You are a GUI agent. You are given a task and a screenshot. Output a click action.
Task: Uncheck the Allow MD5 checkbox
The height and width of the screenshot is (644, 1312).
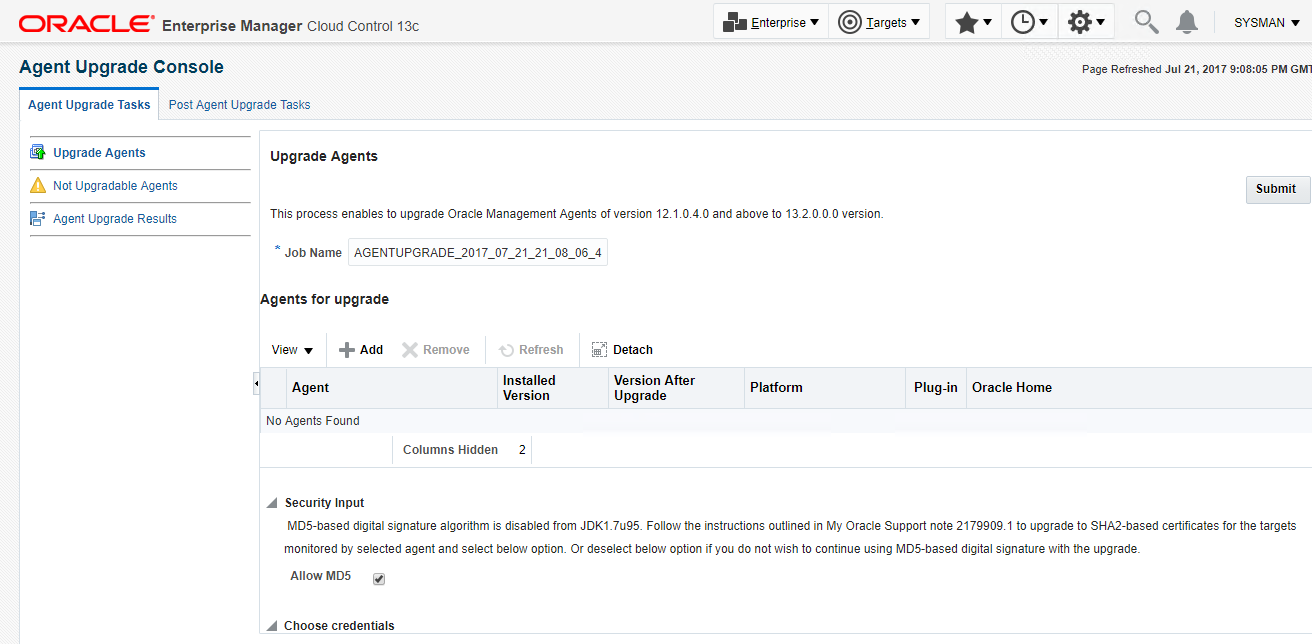[378, 577]
